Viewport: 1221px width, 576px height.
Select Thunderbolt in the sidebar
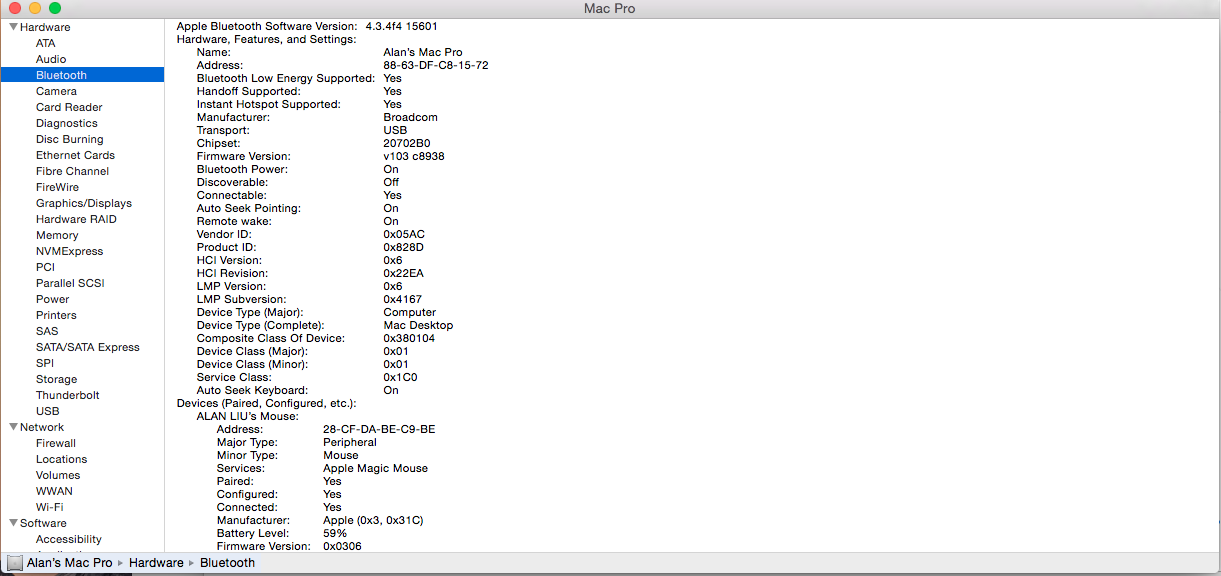[x=68, y=395]
